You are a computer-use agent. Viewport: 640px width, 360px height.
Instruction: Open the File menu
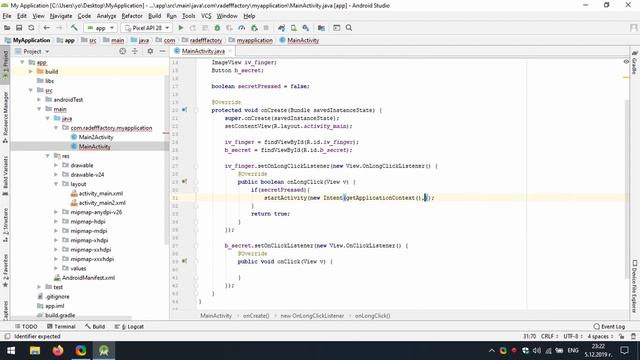pos(7,16)
